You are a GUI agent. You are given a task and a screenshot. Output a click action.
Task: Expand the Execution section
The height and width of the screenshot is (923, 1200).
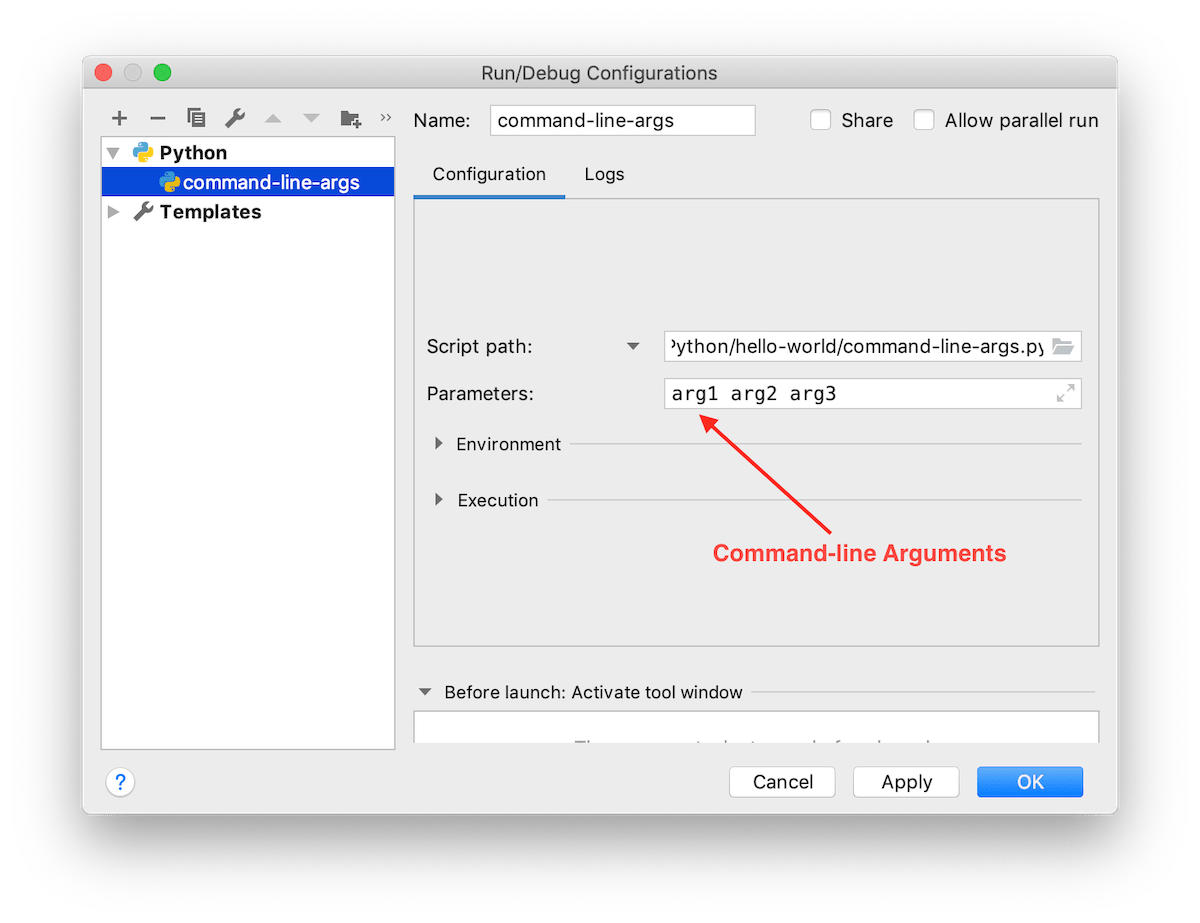[439, 500]
